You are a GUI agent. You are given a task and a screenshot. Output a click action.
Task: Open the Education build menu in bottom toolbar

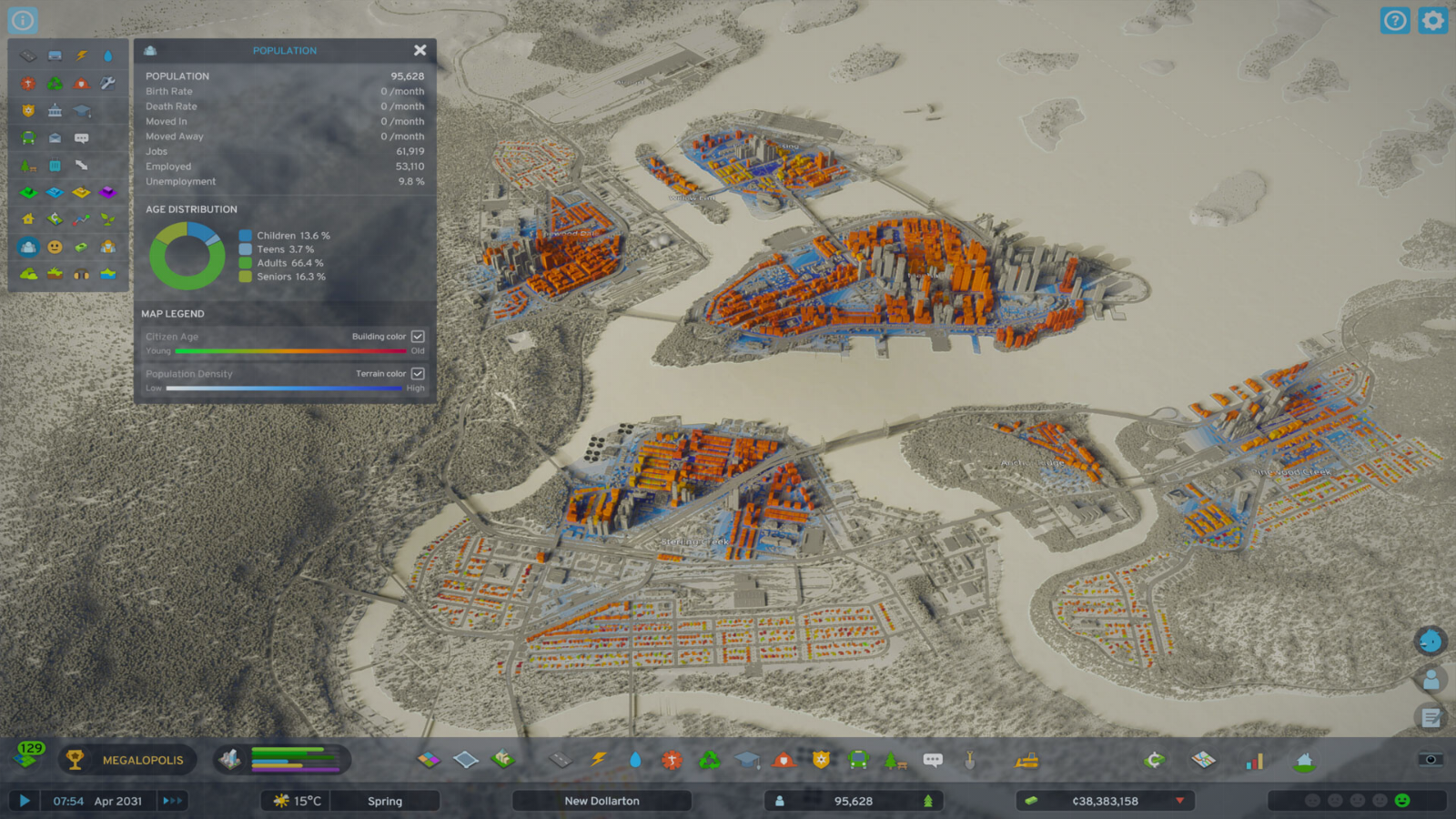click(x=746, y=760)
